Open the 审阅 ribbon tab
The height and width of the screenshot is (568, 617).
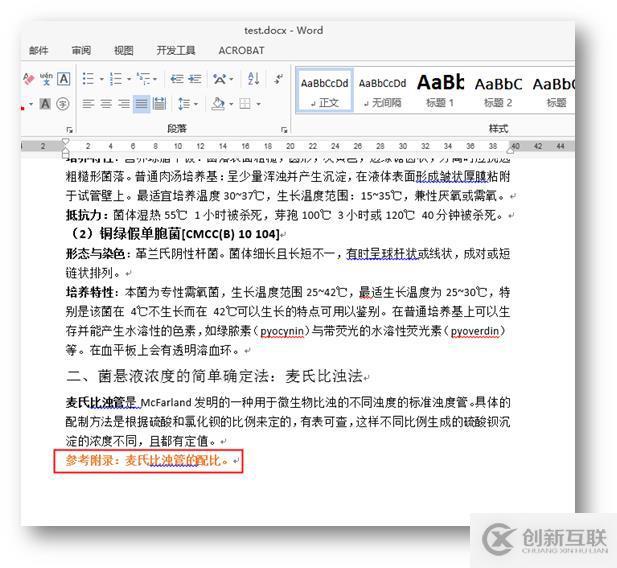coord(81,50)
